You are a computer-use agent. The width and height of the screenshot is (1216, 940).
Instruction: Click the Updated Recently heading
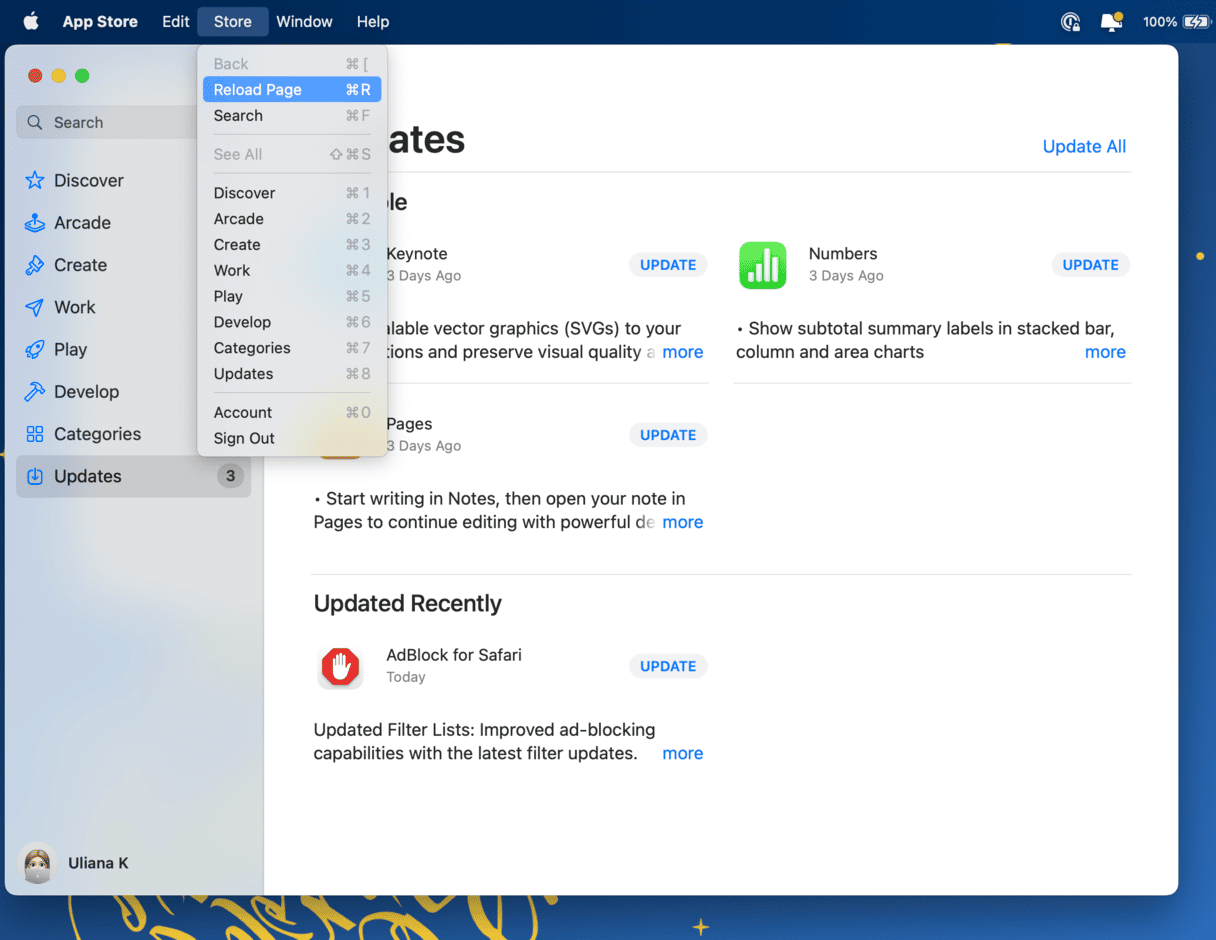coord(407,603)
